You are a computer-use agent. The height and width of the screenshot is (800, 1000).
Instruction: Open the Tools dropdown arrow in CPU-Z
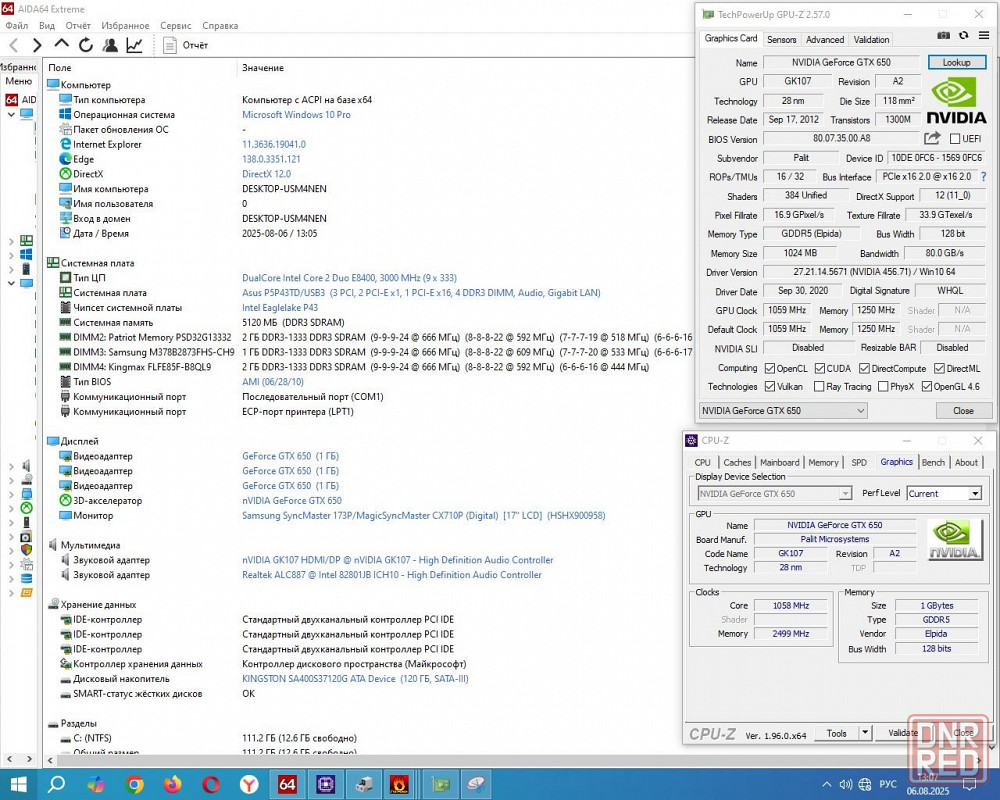click(x=865, y=733)
